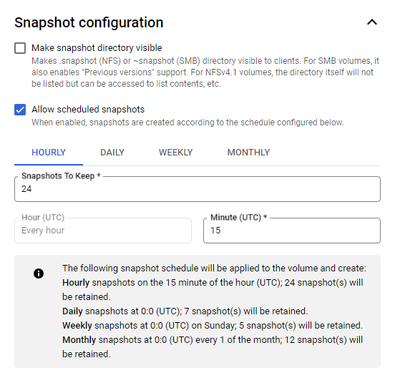This screenshot has height=381, width=400.
Task: Open the WEEKLY schedule tab
Action: [x=176, y=153]
